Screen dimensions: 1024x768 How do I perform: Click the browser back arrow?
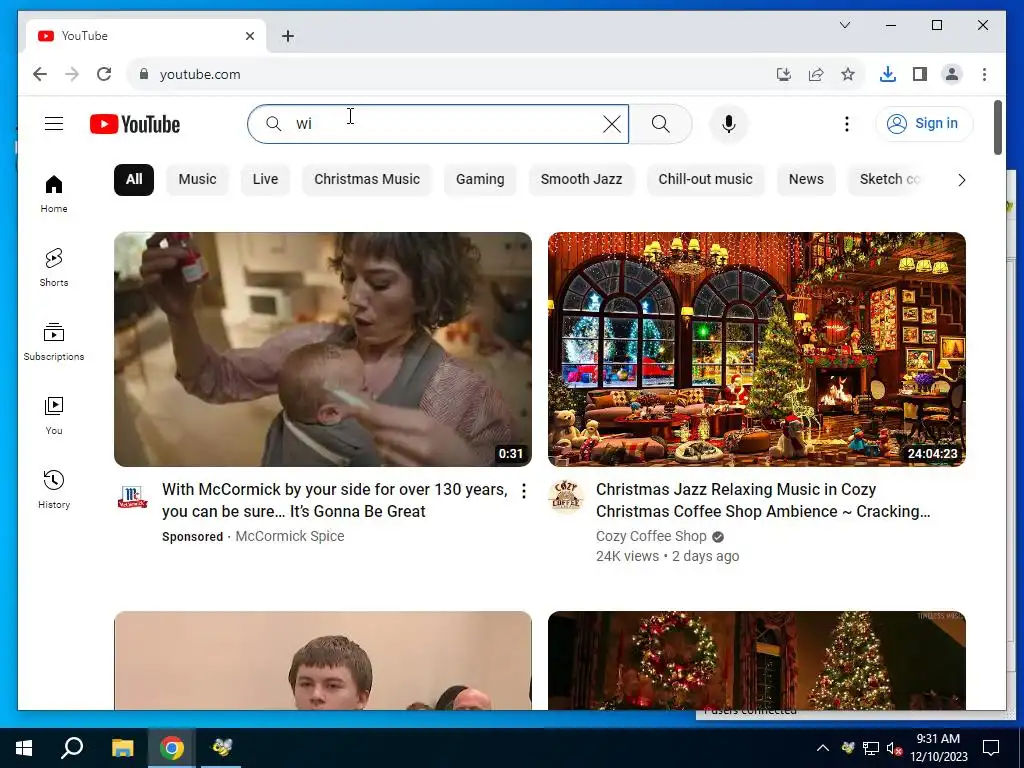[40, 74]
